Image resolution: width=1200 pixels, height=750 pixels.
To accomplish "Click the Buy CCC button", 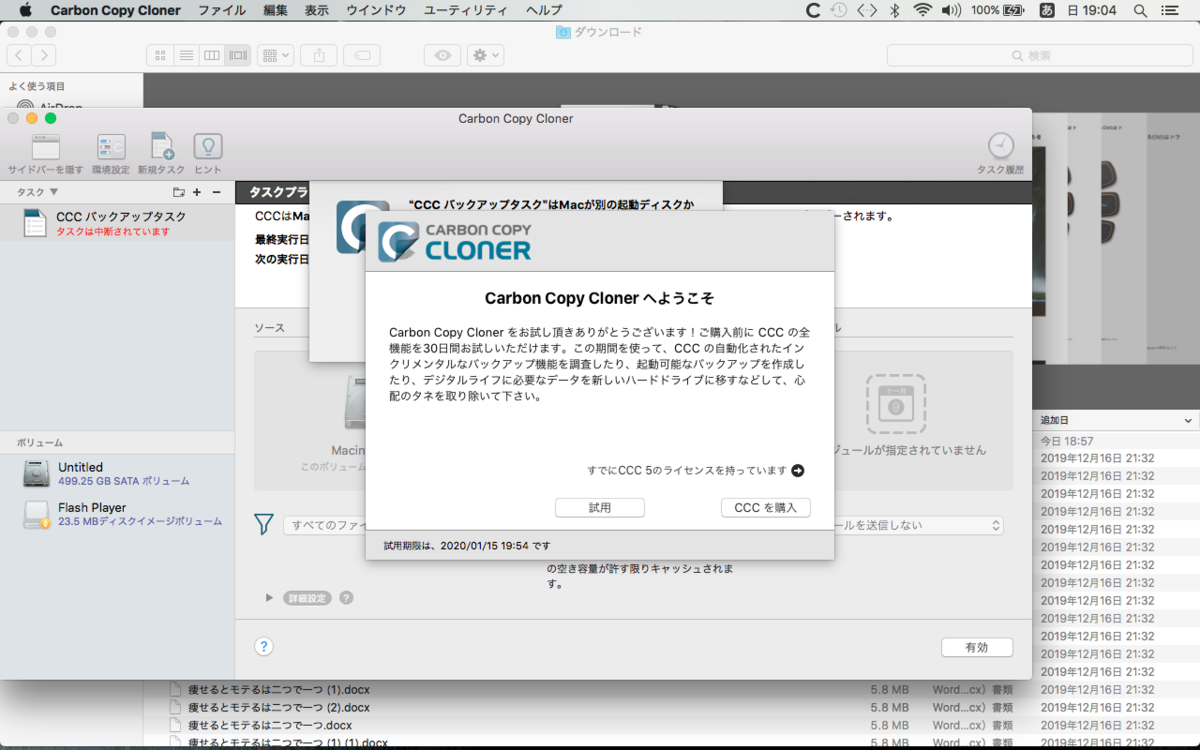I will point(765,508).
